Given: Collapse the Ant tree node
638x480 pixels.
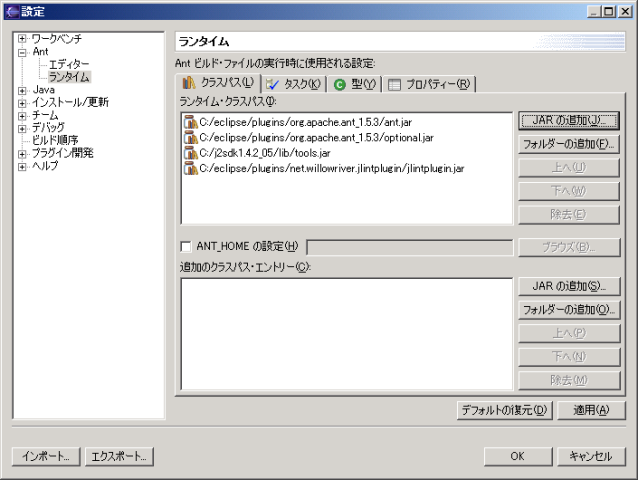Looking at the screenshot, I should (x=22, y=51).
